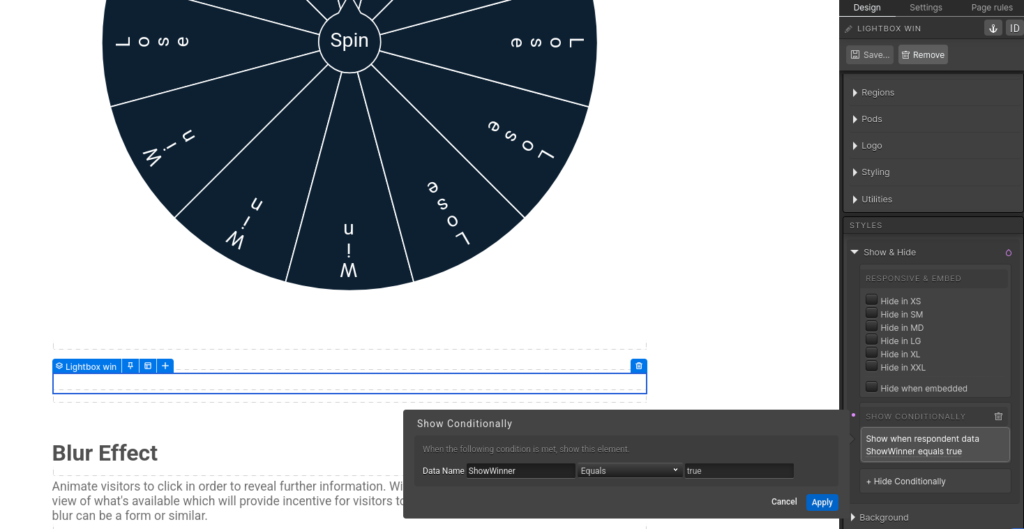Open the Page rules tab
Image resolution: width=1024 pixels, height=529 pixels.
click(991, 8)
